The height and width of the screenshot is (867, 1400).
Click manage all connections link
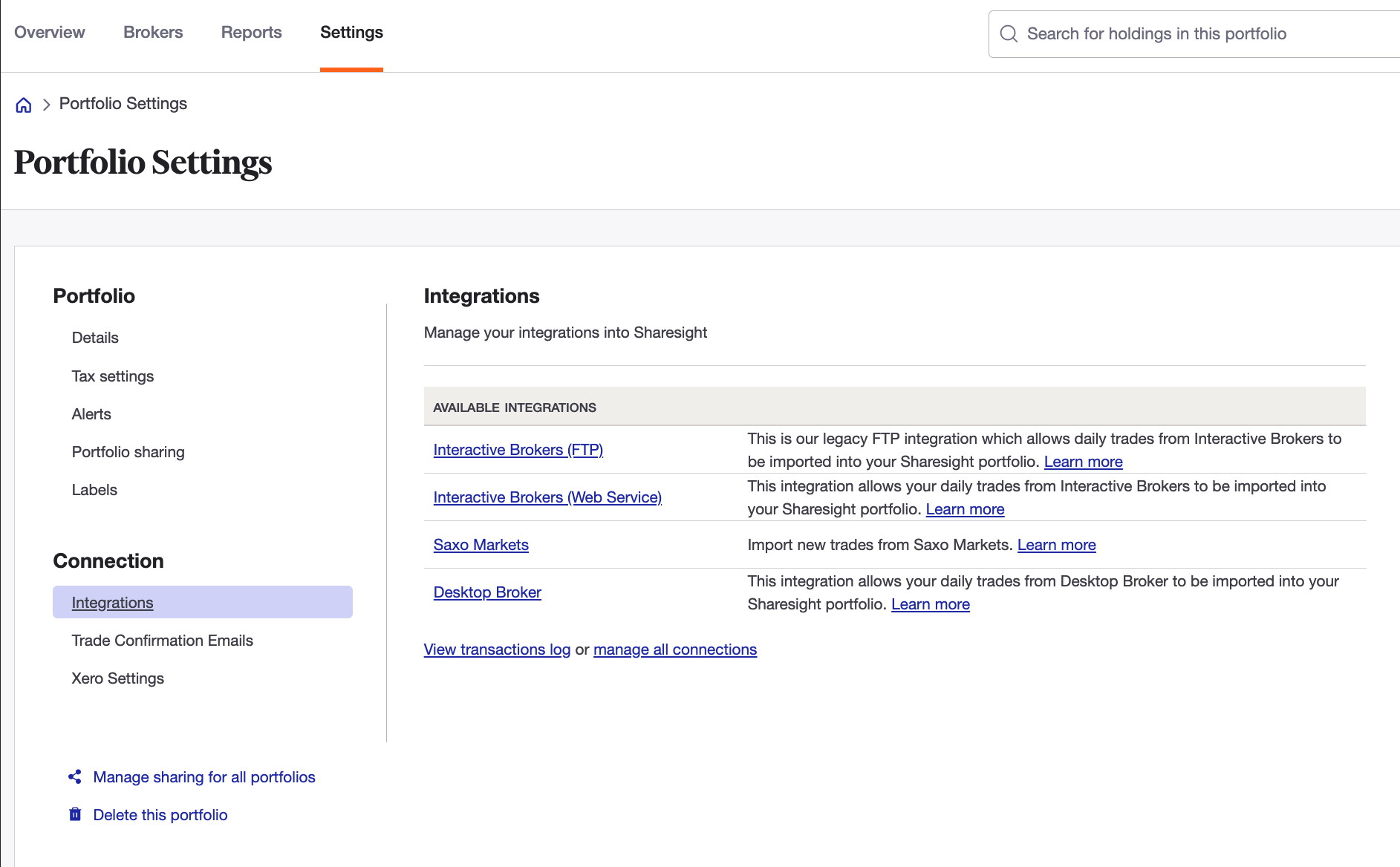(675, 650)
